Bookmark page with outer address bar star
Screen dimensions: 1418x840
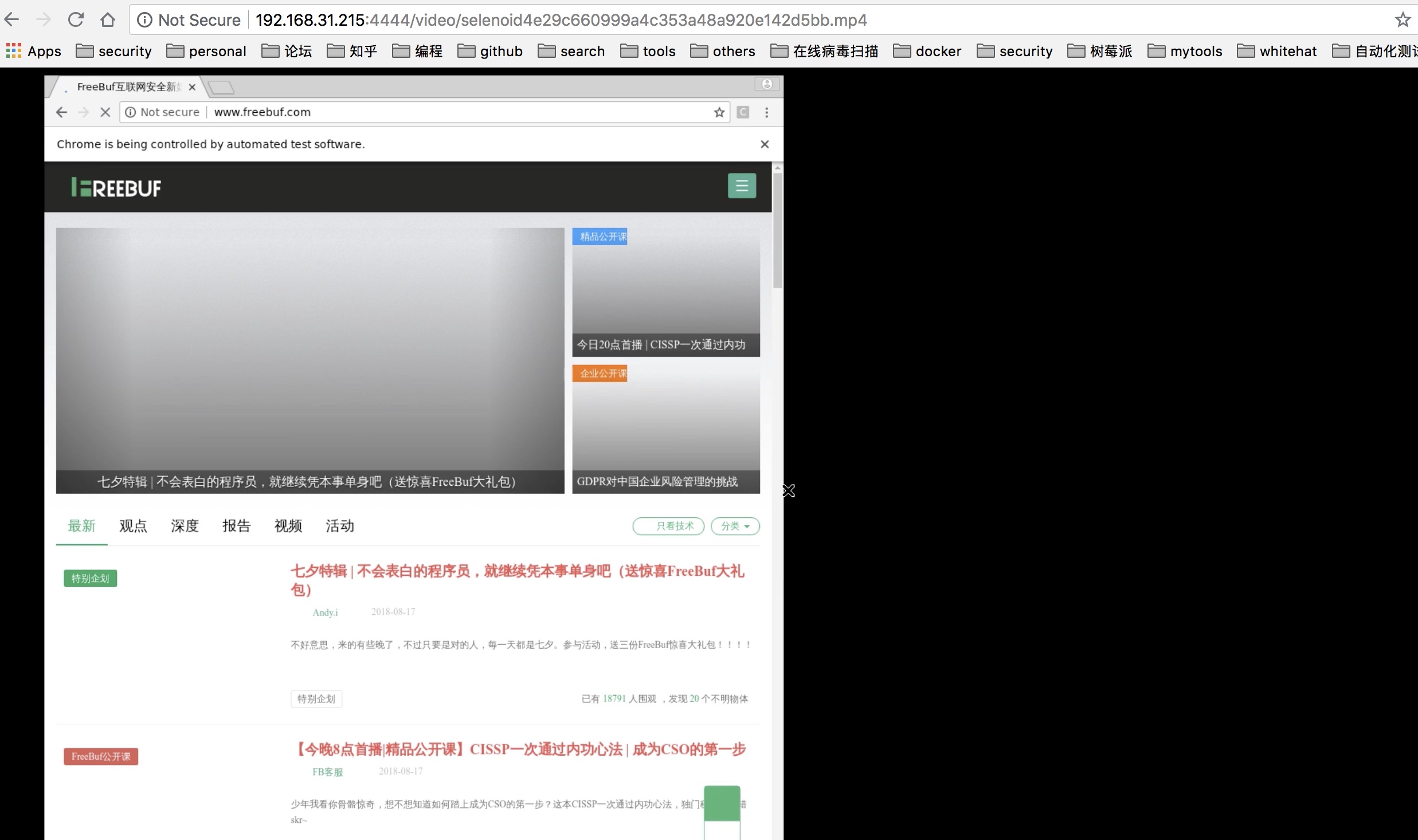[1402, 20]
